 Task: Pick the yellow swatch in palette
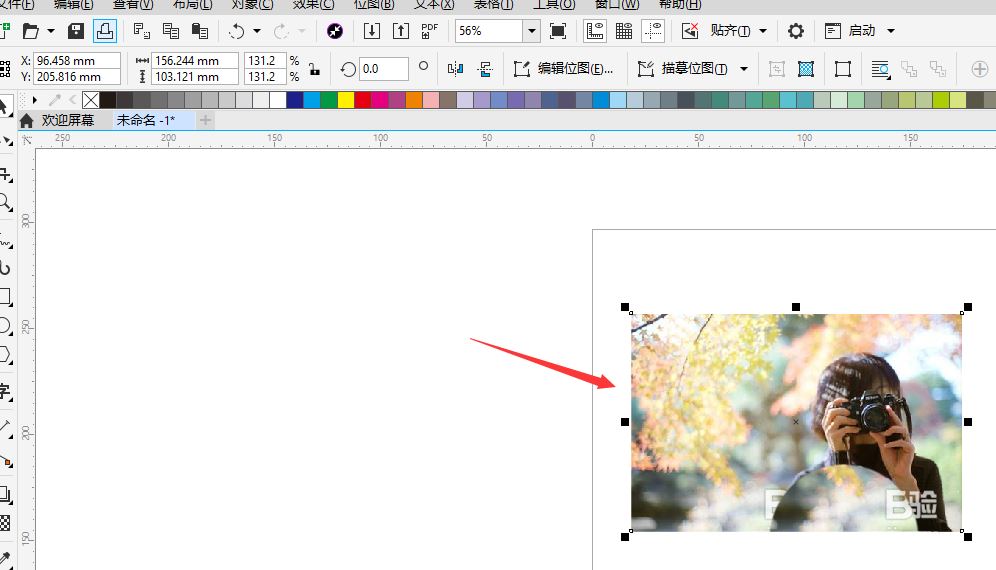[x=346, y=100]
